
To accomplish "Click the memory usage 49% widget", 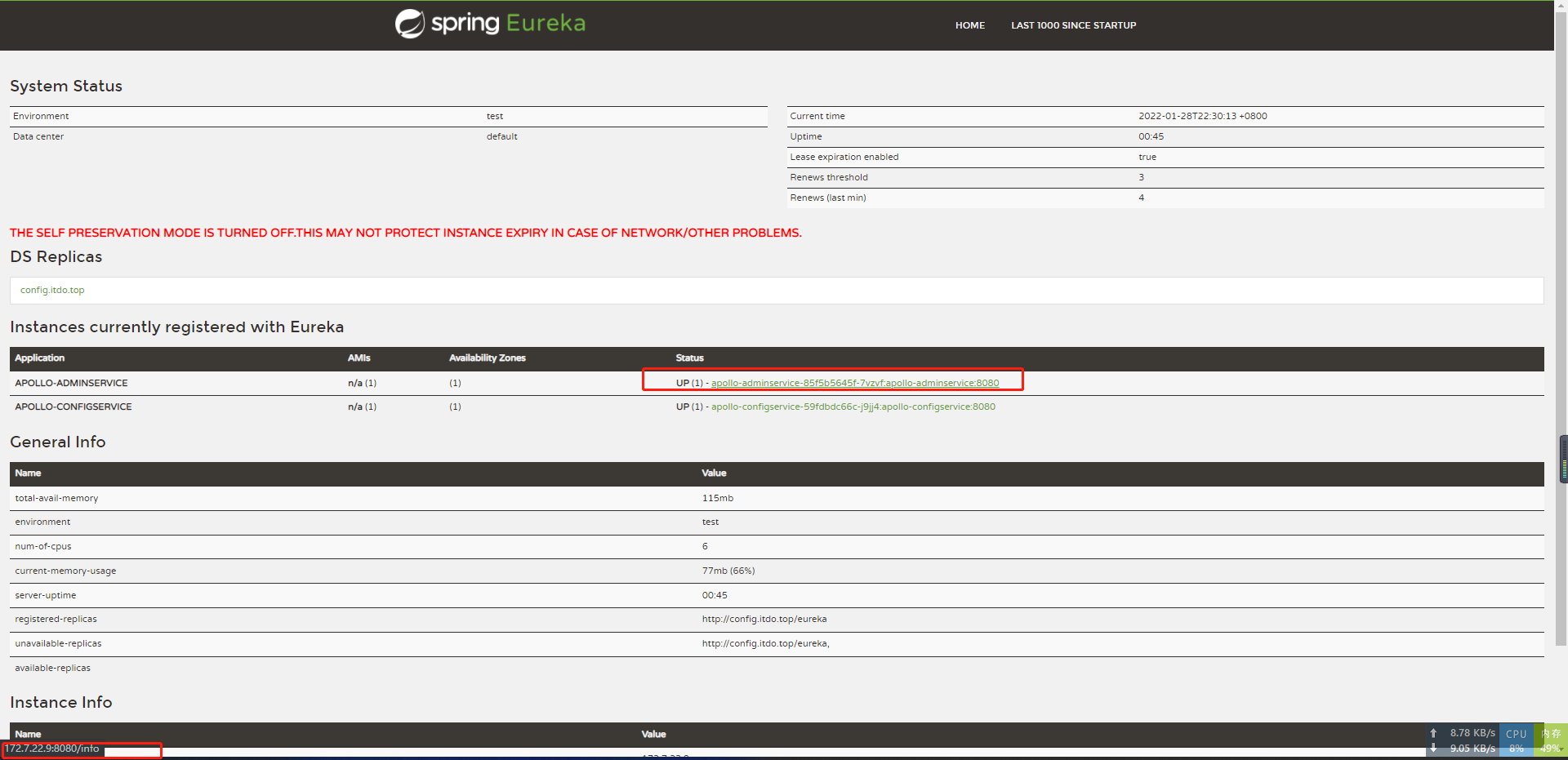I will click(1550, 740).
